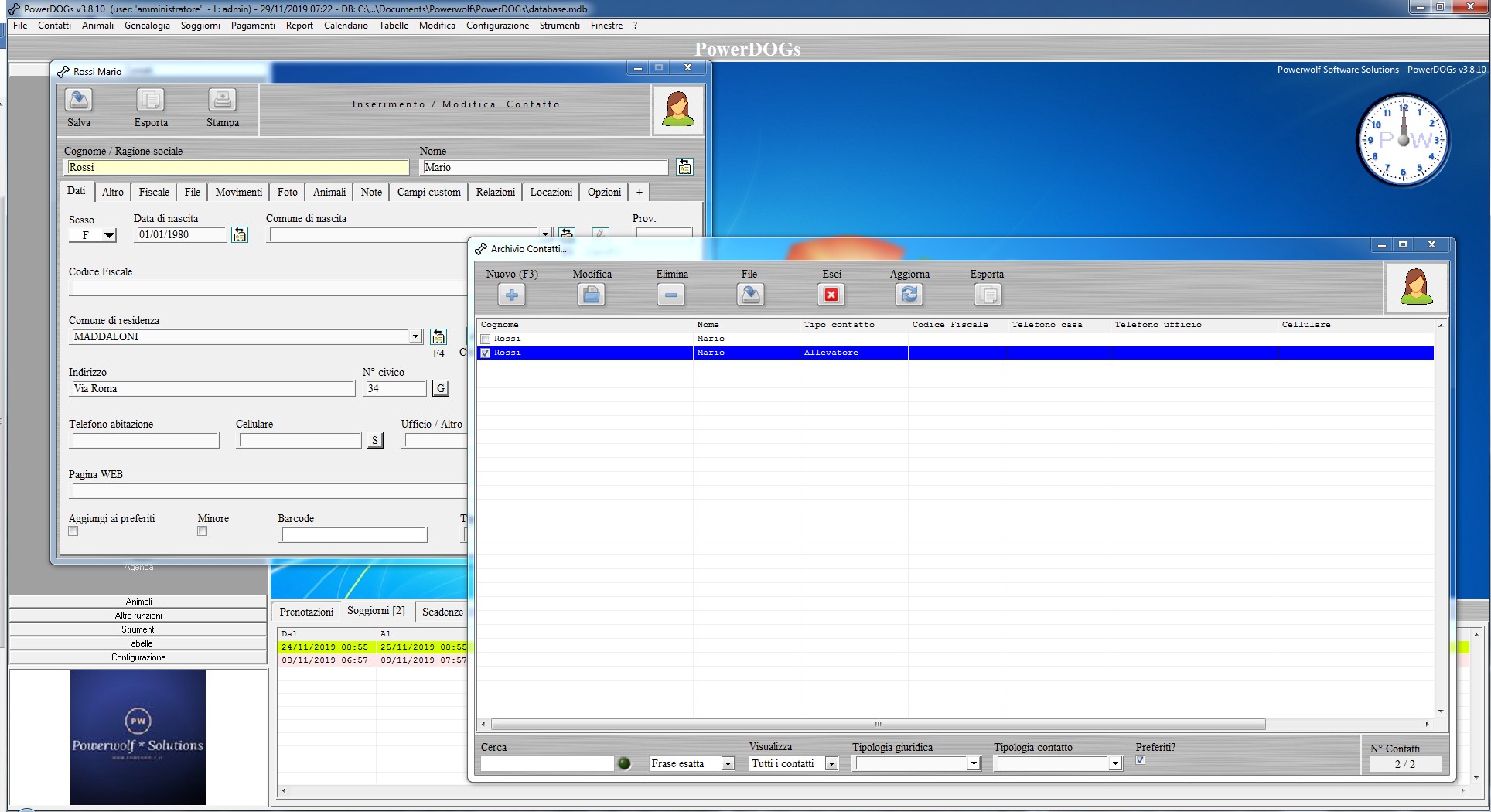
Task: Click lookup icon beside Comune di residenza
Action: click(x=438, y=336)
